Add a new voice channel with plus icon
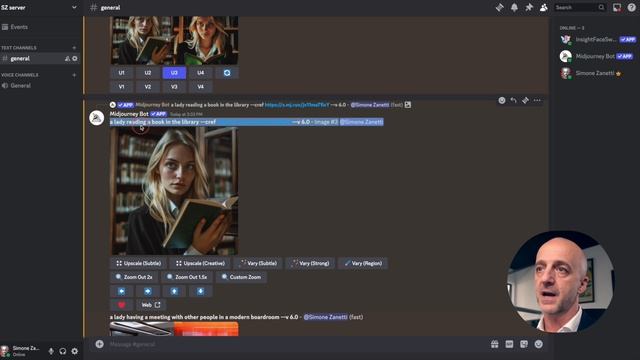The height and width of the screenshot is (360, 640). click(x=74, y=75)
